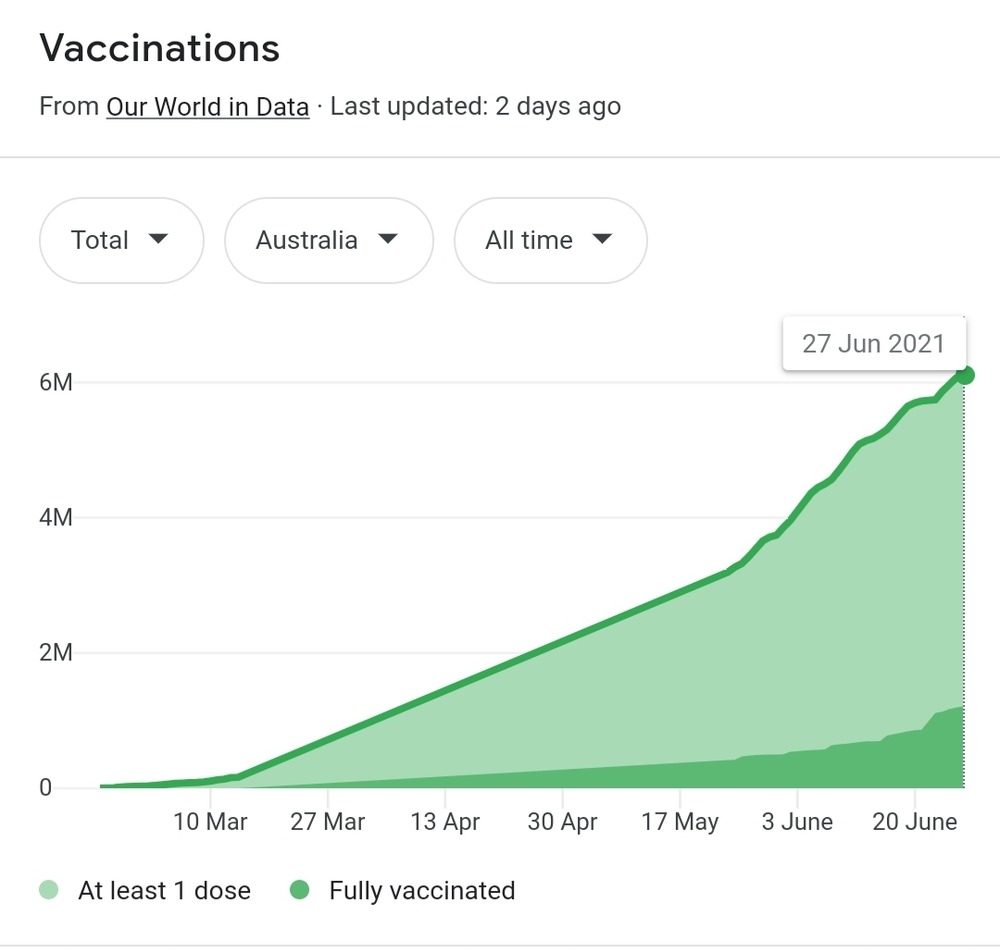Expand the Australia country selector

[328, 241]
